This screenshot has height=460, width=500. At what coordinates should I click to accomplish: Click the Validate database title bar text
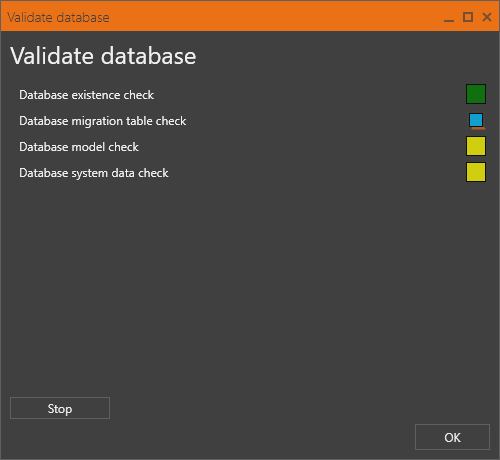tap(58, 17)
